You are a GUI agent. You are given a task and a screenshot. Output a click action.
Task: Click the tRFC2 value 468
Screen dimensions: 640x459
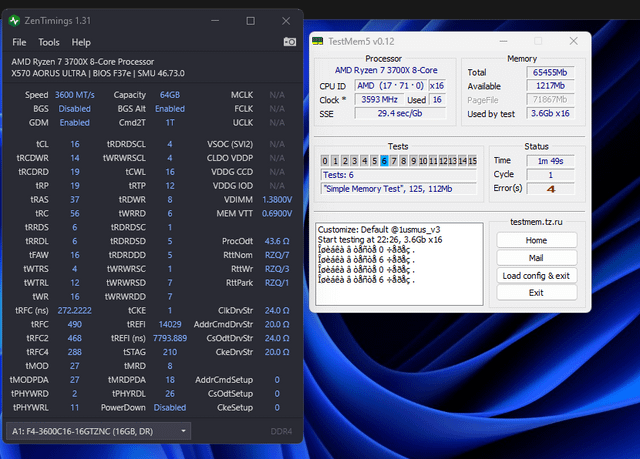click(75, 339)
